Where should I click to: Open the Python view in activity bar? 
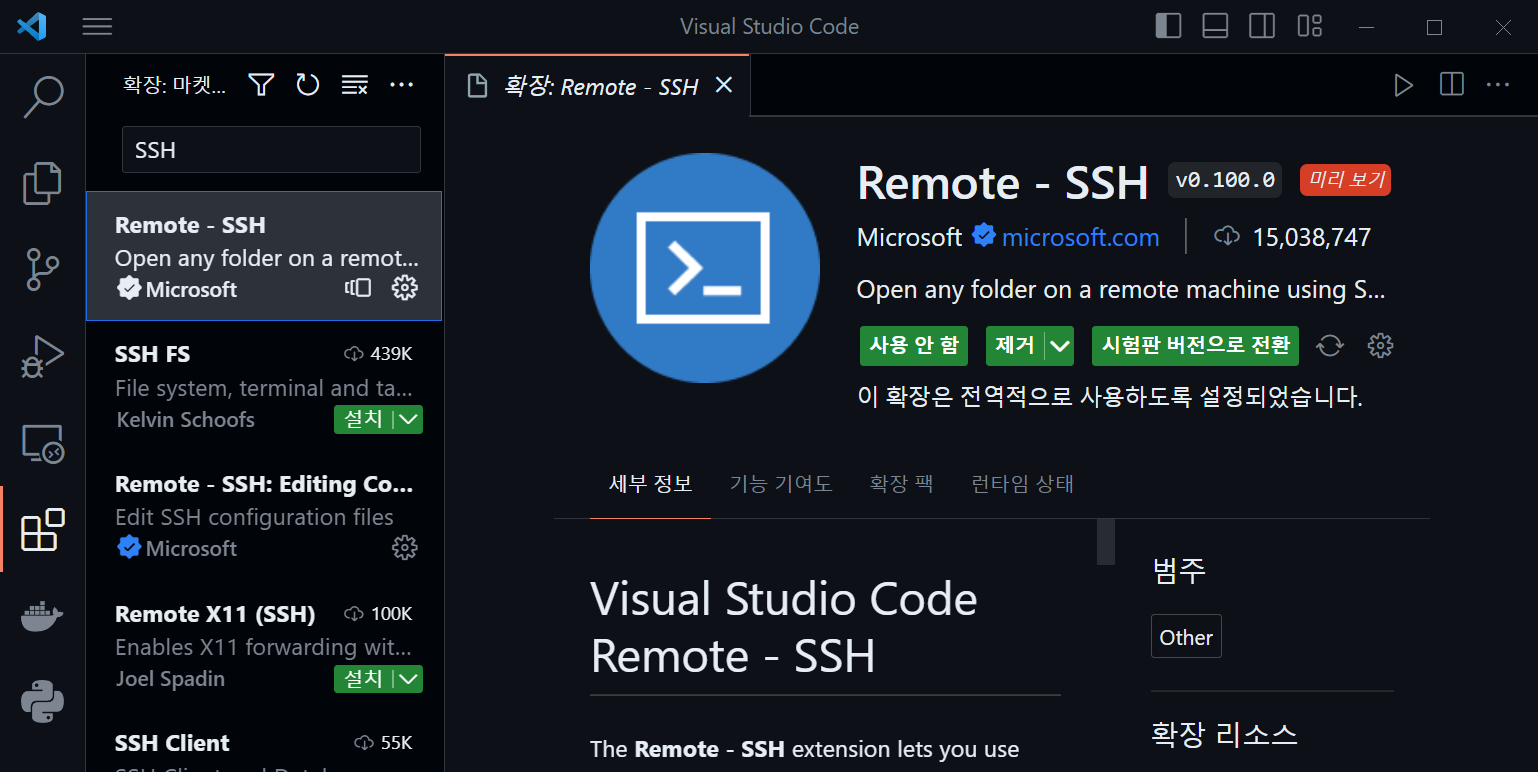42,702
